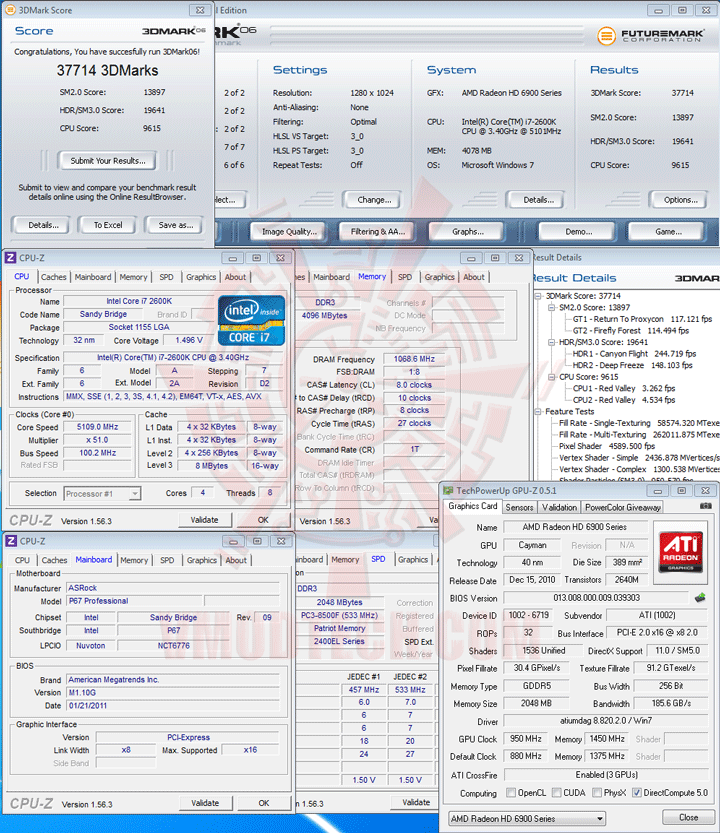Click the Core Speed 5109.0 MHz value
Image resolution: width=720 pixels, height=833 pixels.
(x=98, y=427)
